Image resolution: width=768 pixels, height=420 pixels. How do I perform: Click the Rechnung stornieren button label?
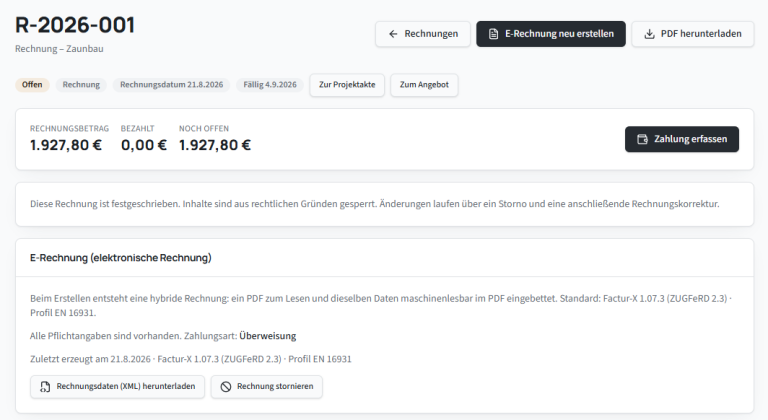click(275, 387)
